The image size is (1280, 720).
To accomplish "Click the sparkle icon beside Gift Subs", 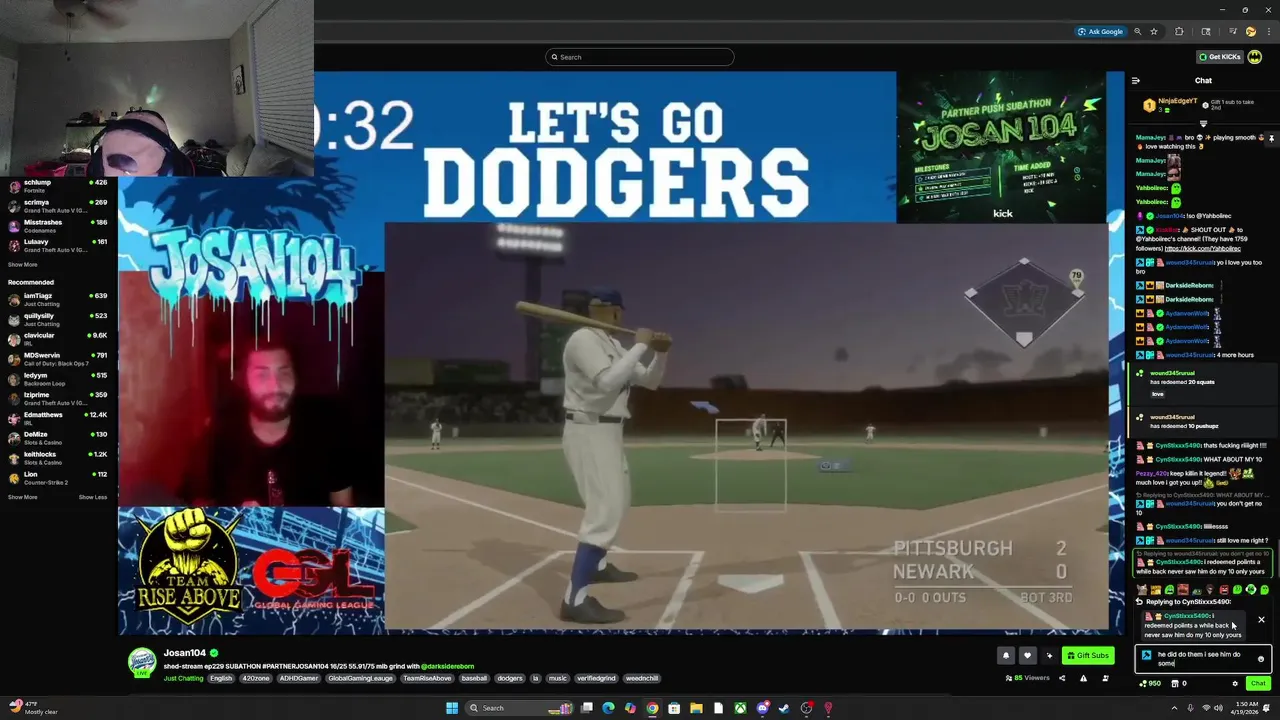I will click(1049, 656).
